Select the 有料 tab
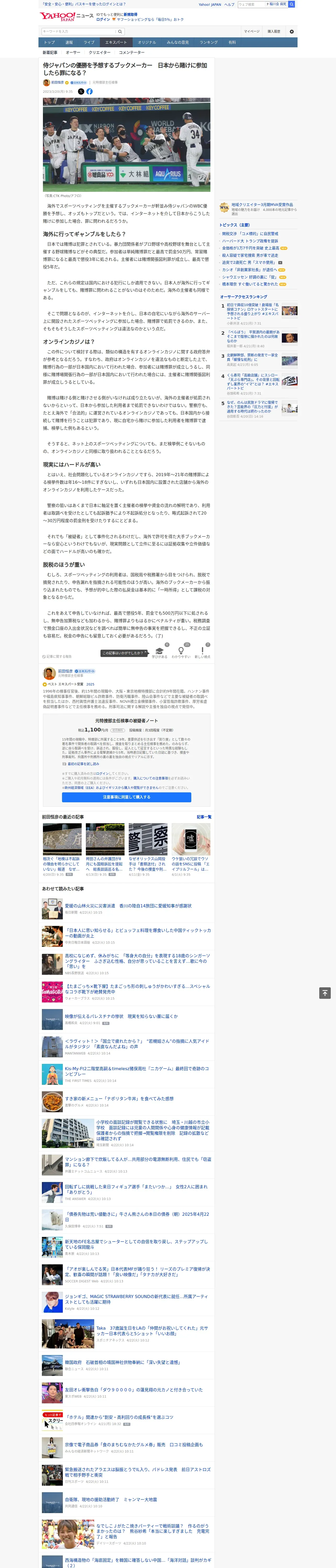The width and height of the screenshot is (336, 1568). 232,43
